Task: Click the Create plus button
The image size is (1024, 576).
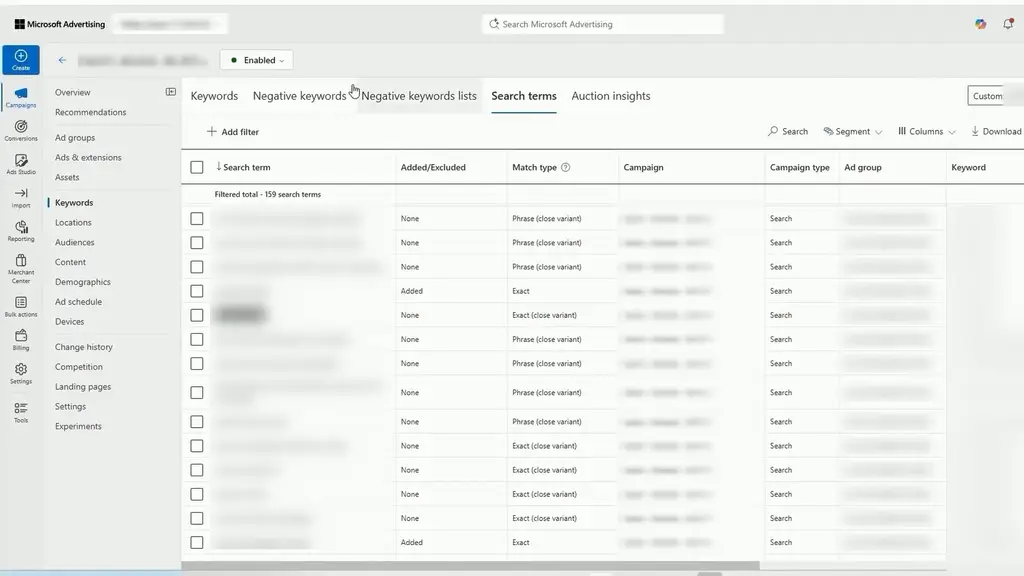Action: [21, 59]
